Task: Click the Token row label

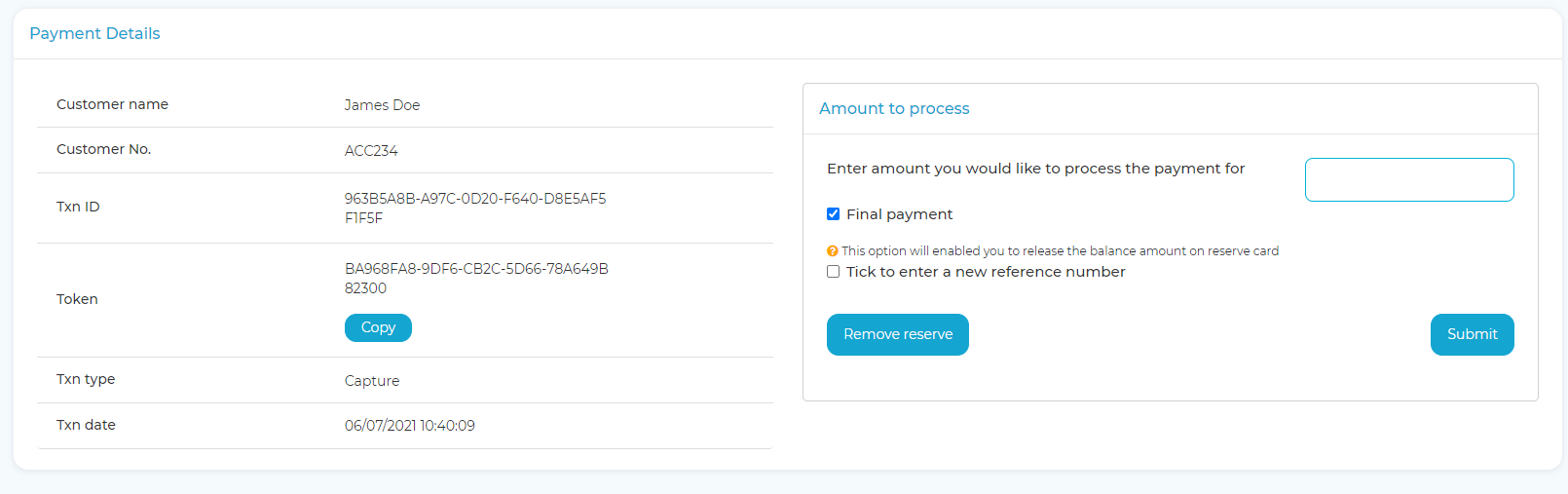Action: 77,299
